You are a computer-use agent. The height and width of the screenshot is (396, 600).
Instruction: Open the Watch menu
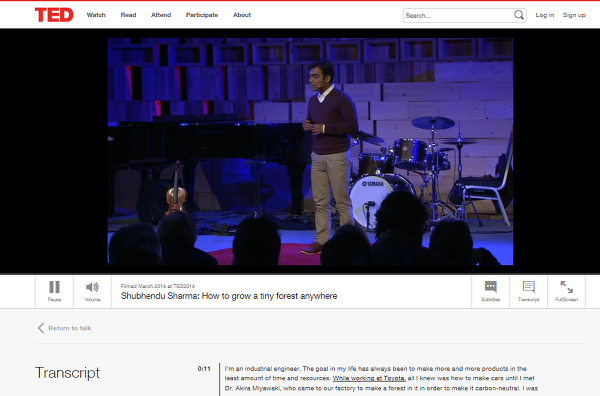(x=96, y=15)
